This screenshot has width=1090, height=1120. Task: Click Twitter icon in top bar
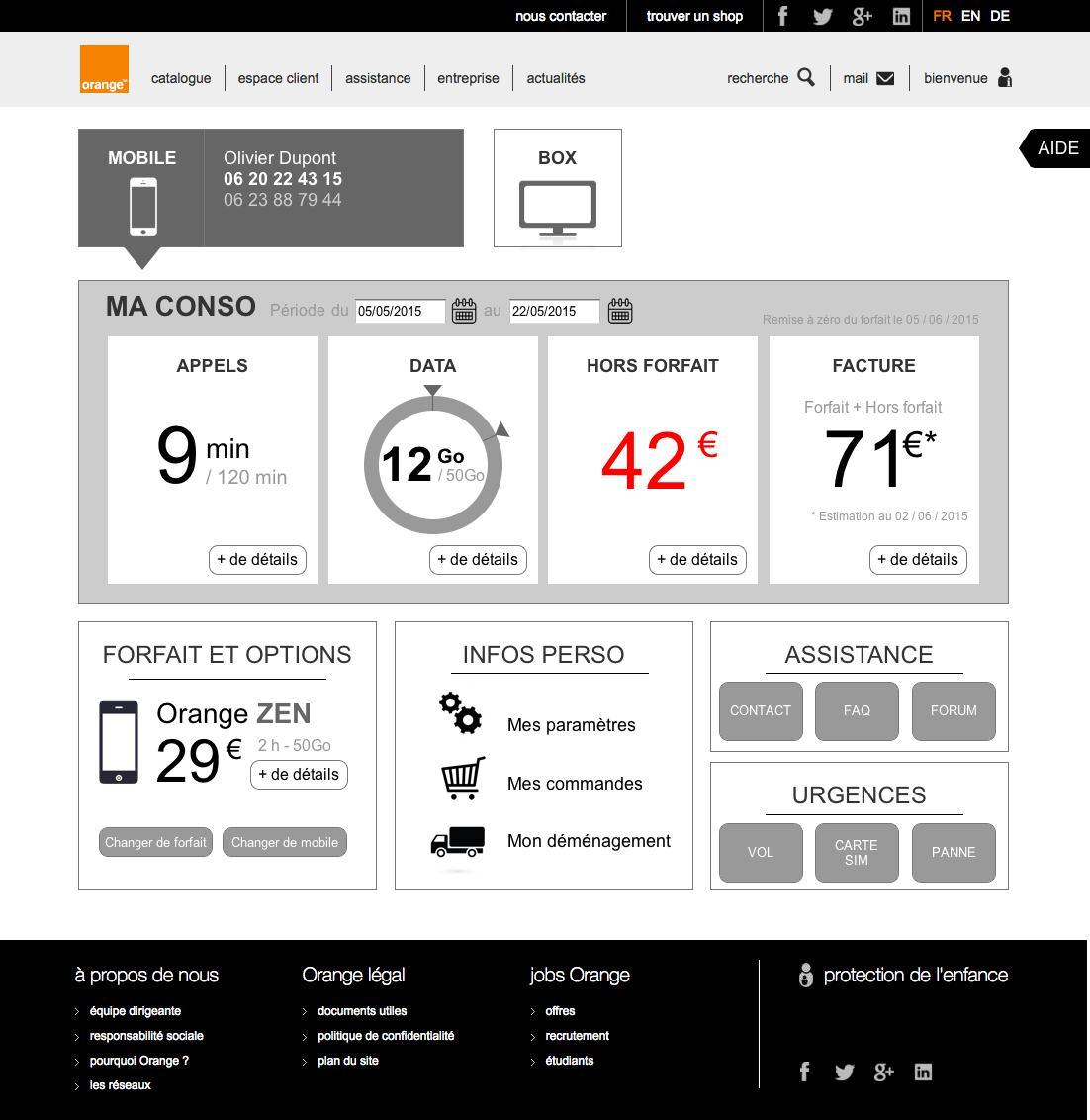click(x=822, y=16)
